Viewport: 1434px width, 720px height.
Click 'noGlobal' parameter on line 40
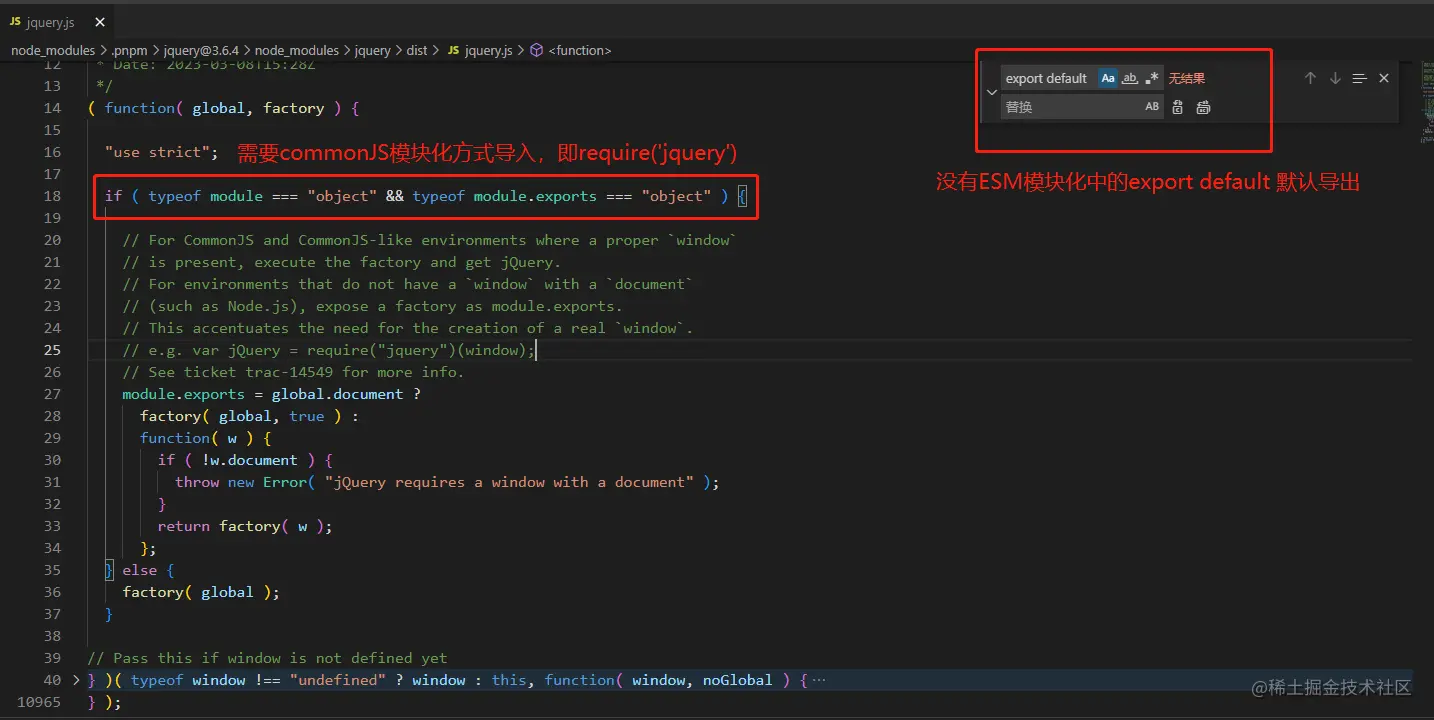[x=738, y=680]
